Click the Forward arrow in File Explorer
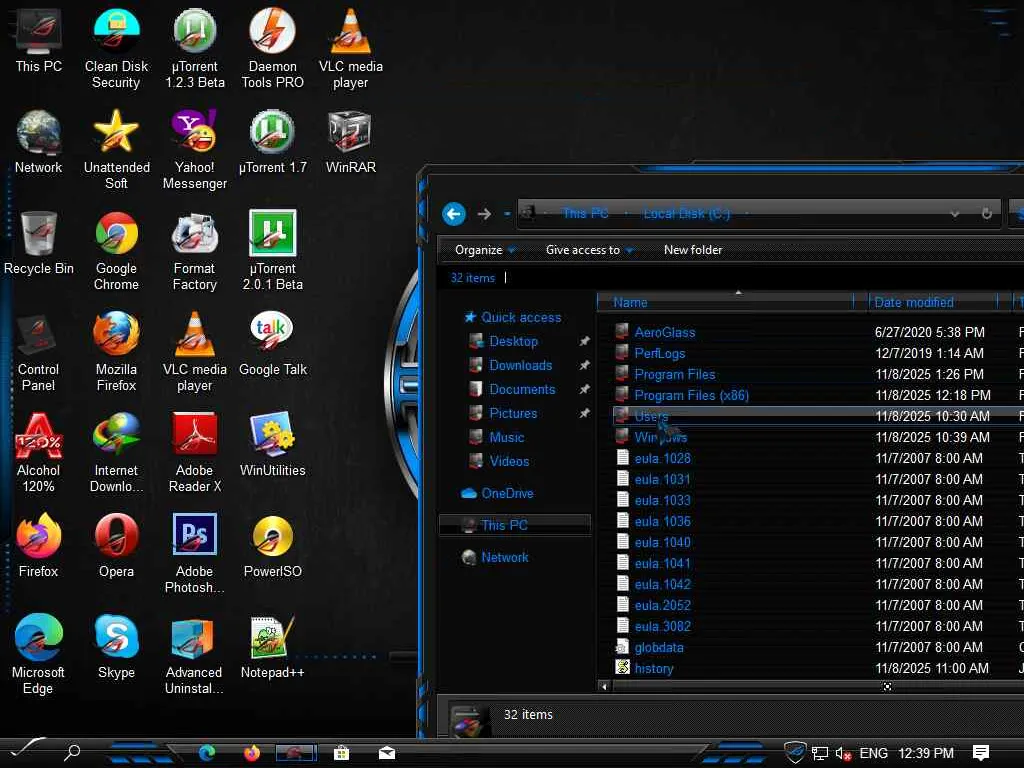This screenshot has height=768, width=1024. point(484,214)
